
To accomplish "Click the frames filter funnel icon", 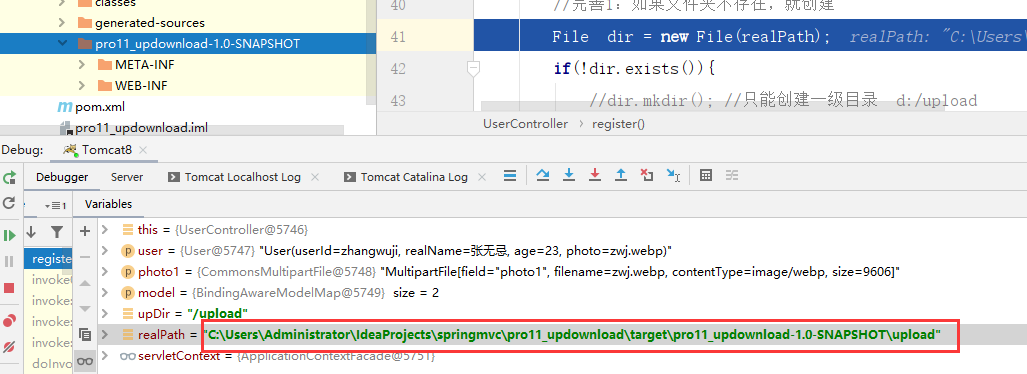I will pos(57,232).
